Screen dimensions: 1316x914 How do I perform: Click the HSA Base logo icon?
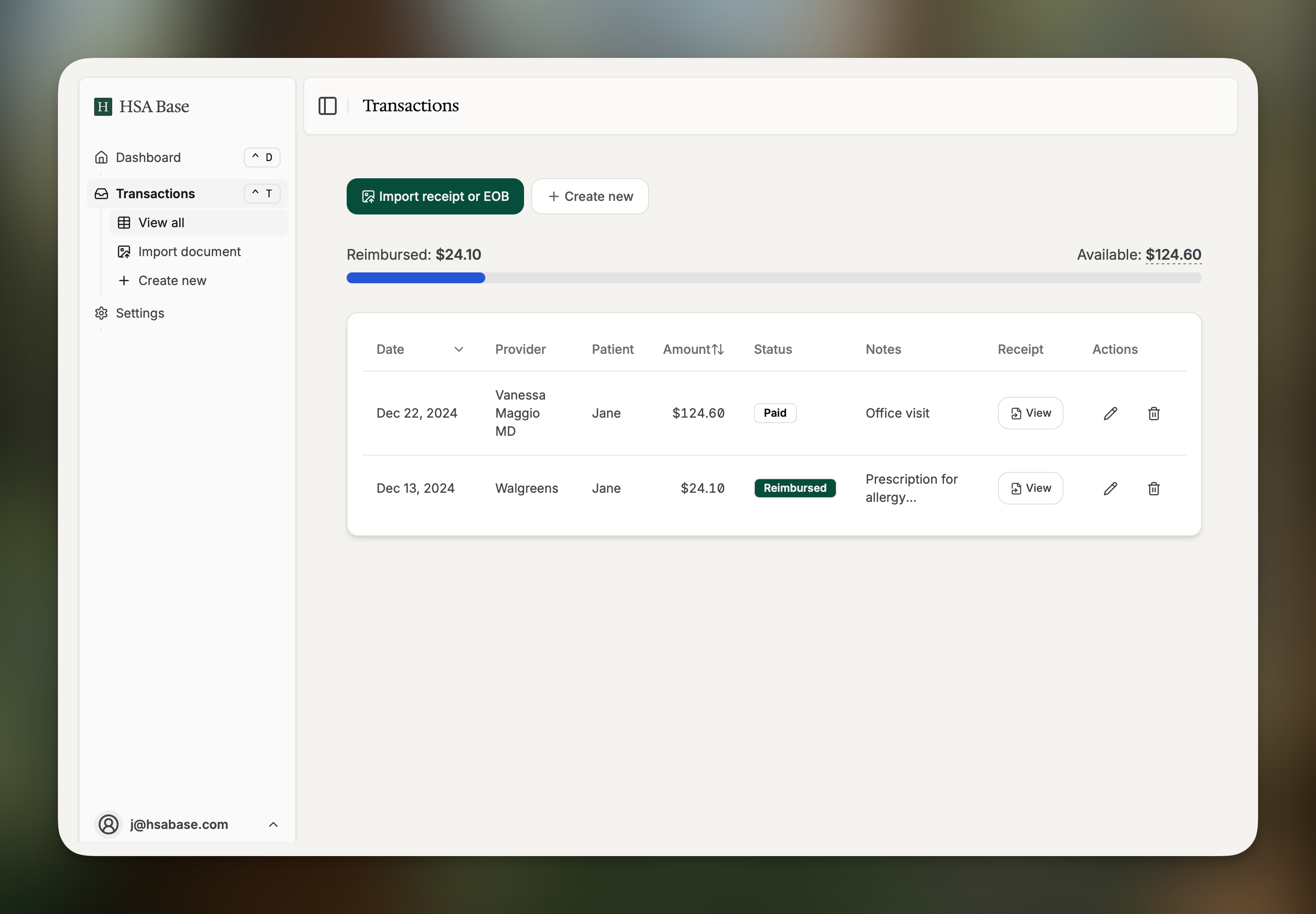click(103, 106)
